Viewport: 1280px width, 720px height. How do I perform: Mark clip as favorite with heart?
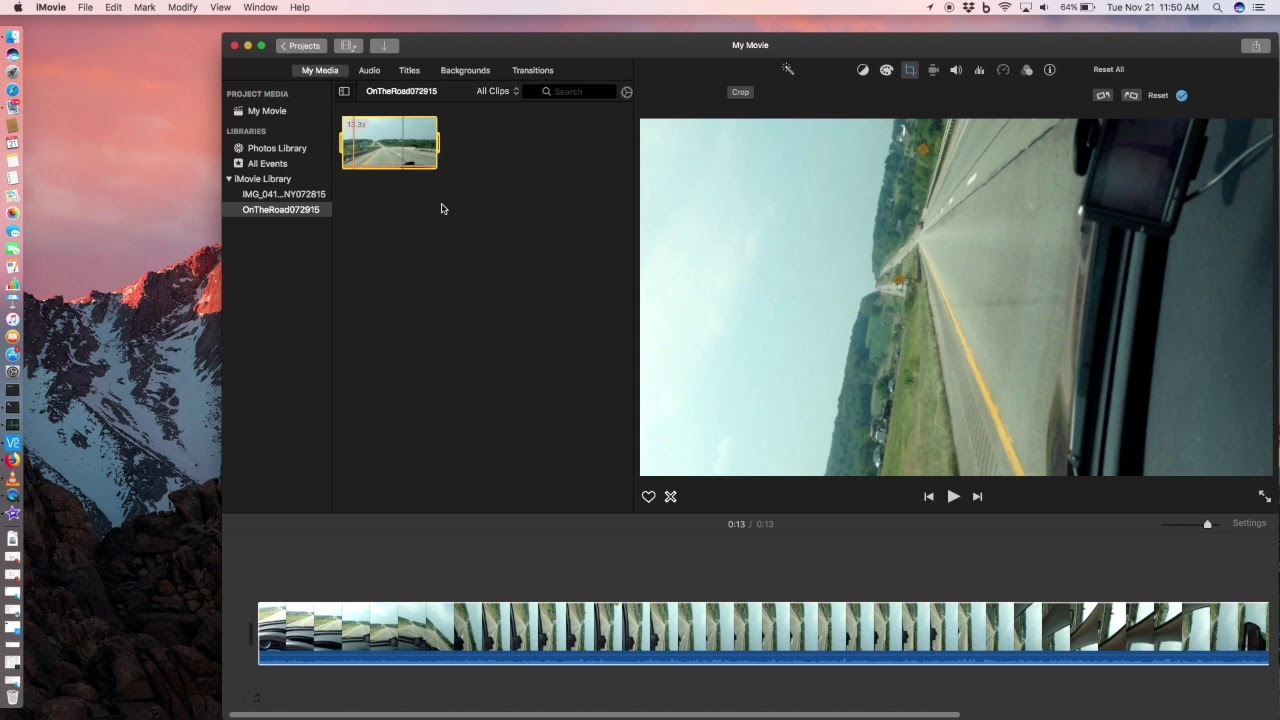[648, 497]
